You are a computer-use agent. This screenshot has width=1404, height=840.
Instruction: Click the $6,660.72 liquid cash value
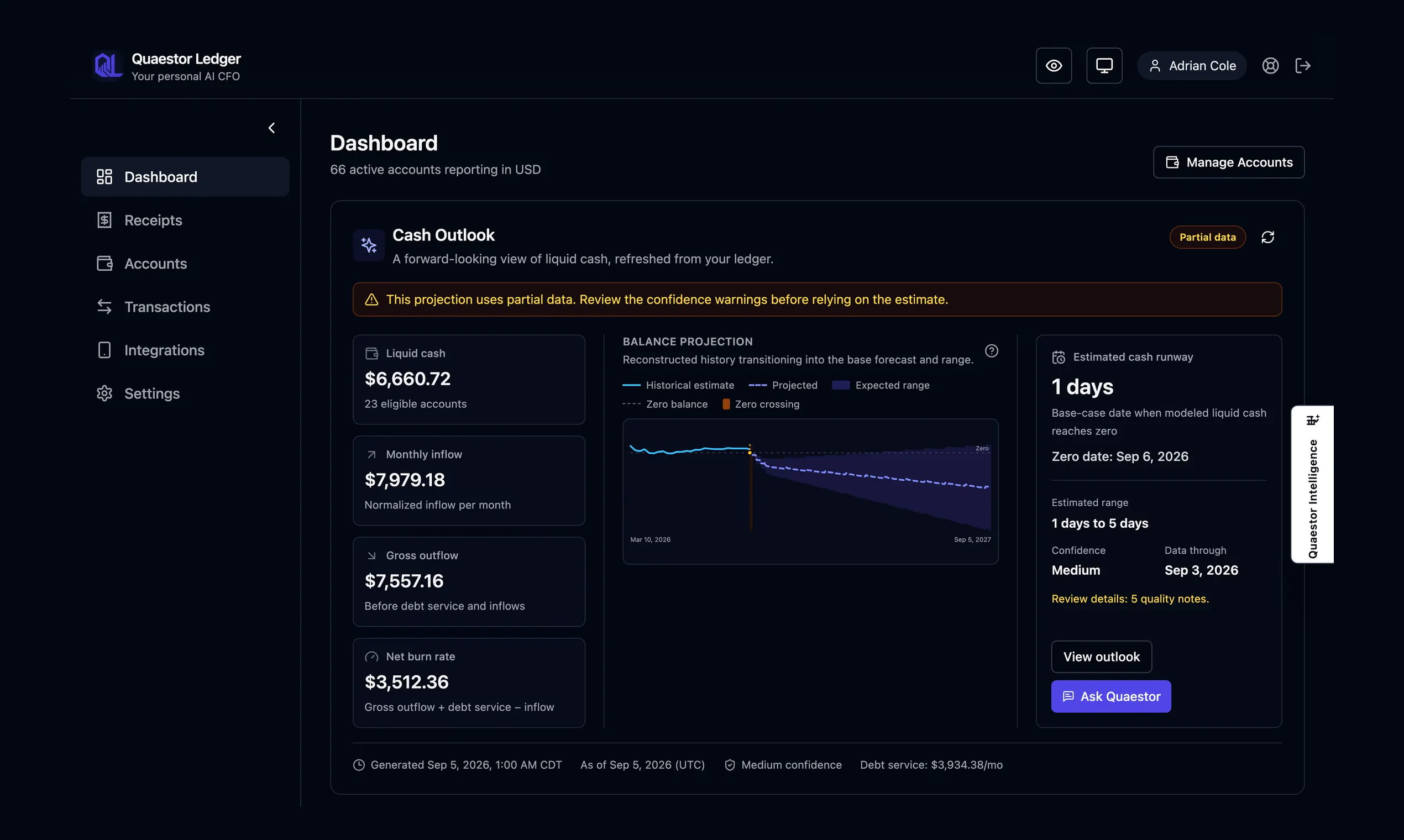coord(407,379)
